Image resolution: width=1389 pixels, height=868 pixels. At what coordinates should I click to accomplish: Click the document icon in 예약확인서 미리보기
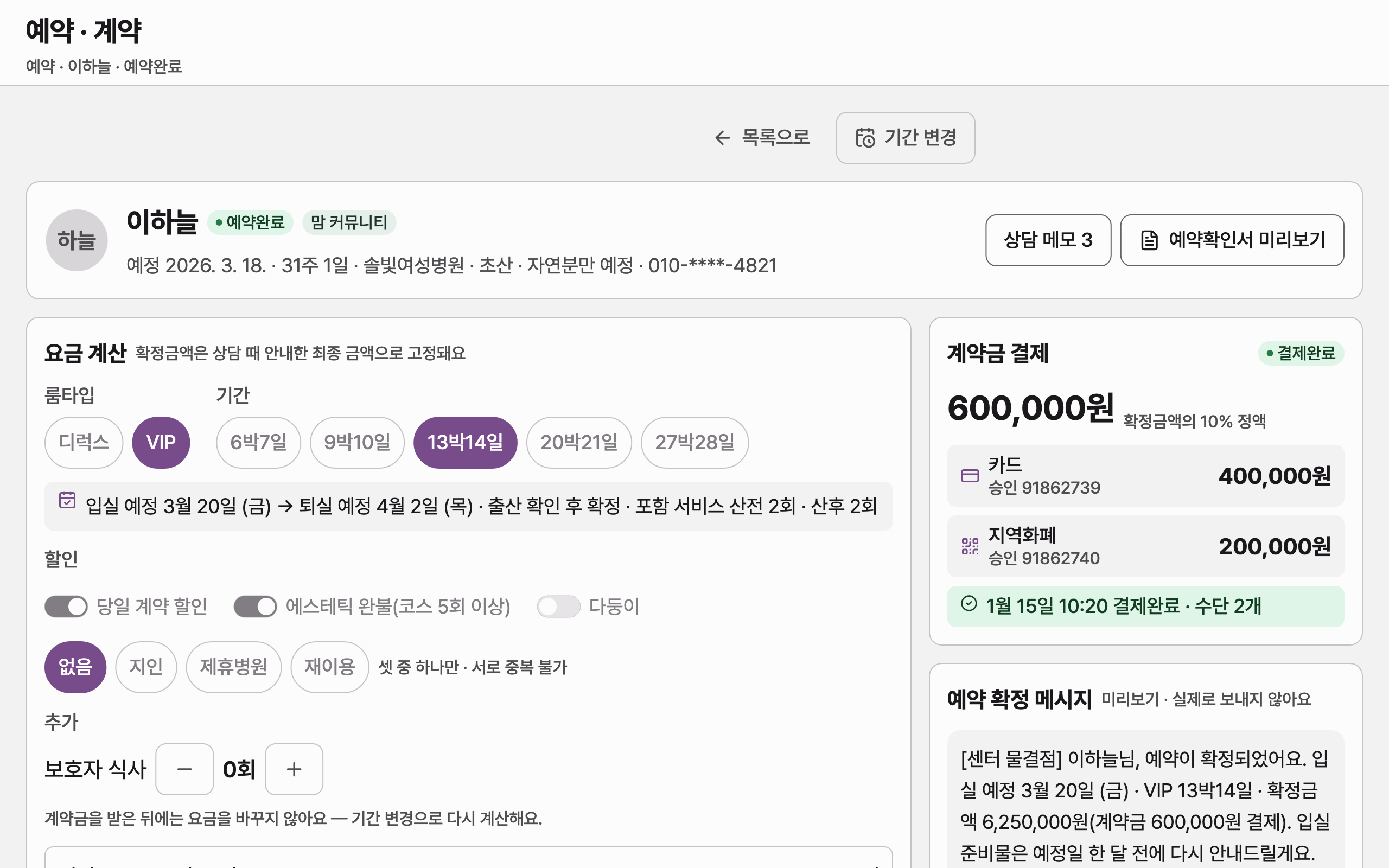(x=1149, y=240)
